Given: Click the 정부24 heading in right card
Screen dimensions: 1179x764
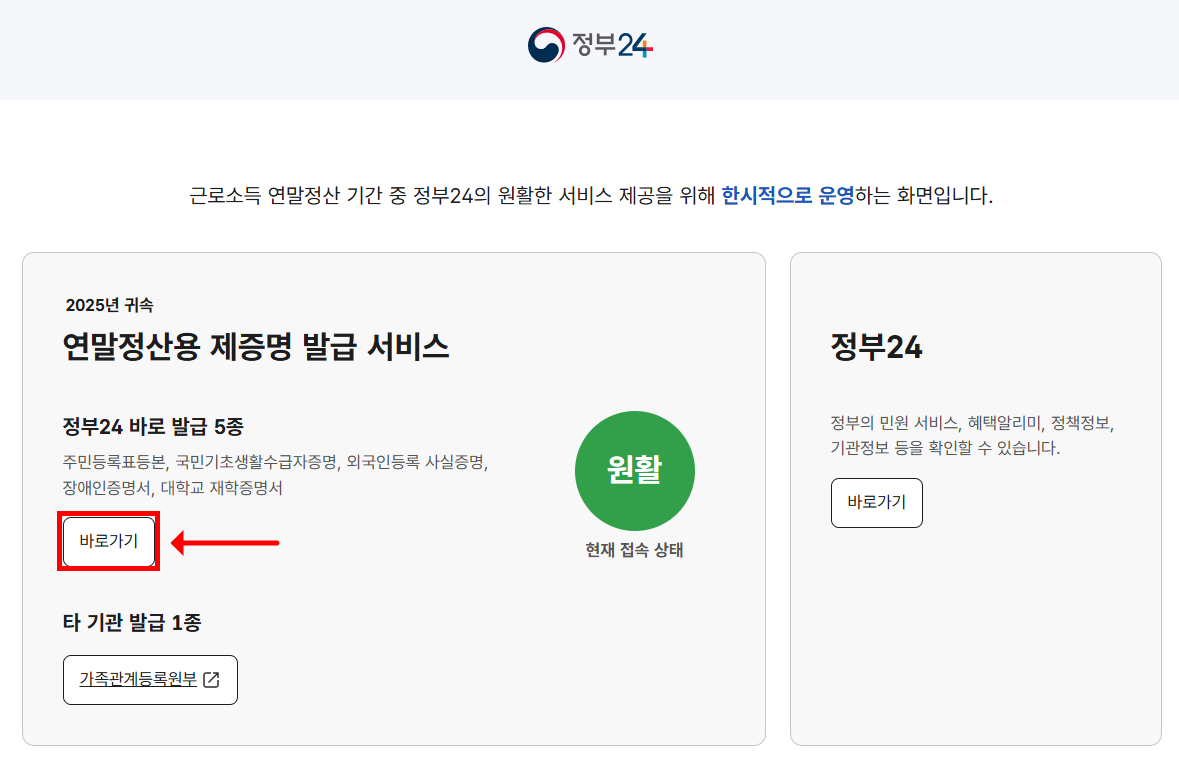Looking at the screenshot, I should coord(877,347).
